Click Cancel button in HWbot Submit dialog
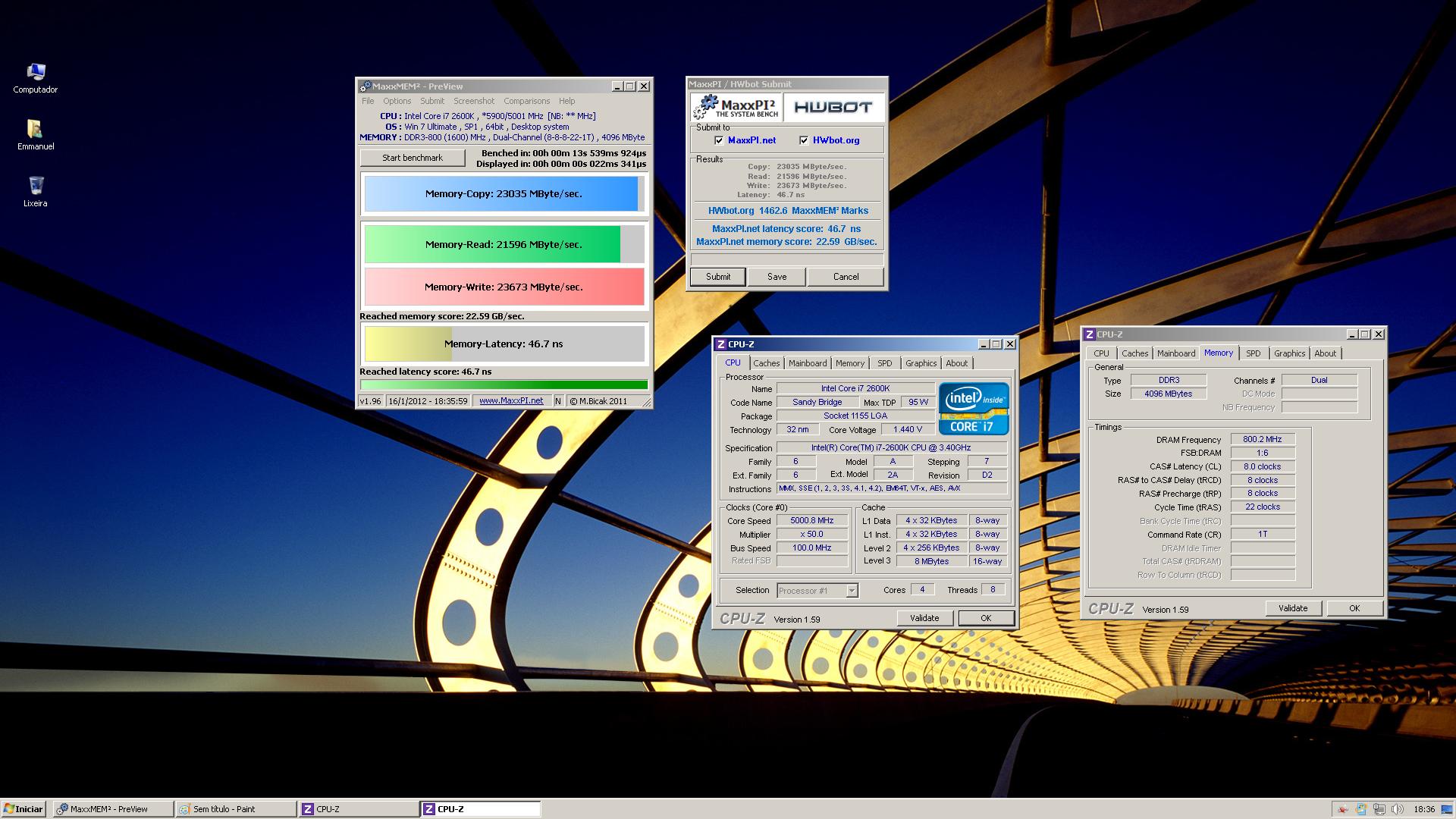1456x819 pixels. click(x=846, y=277)
